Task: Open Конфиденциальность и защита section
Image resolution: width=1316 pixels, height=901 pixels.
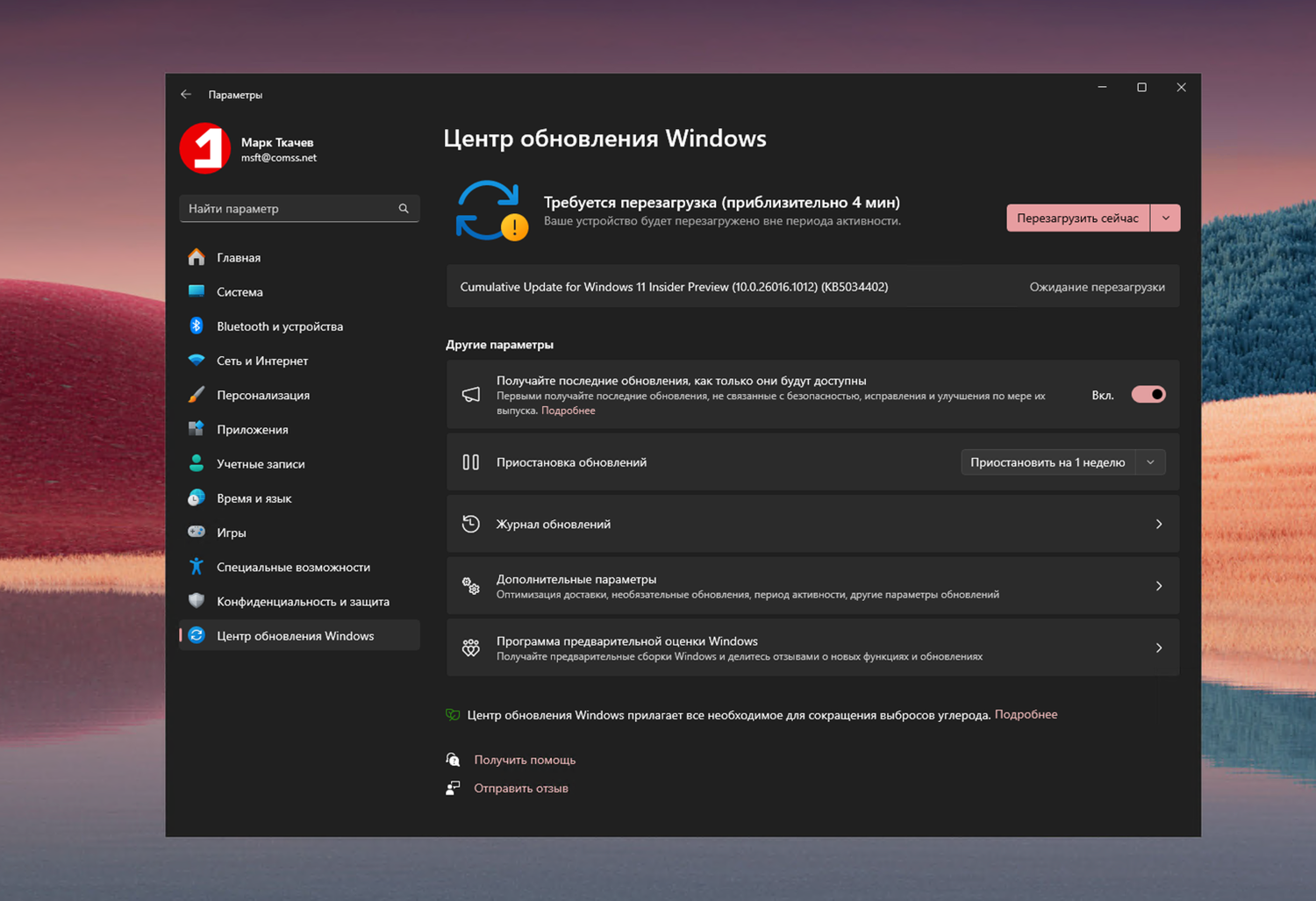Action: (299, 601)
